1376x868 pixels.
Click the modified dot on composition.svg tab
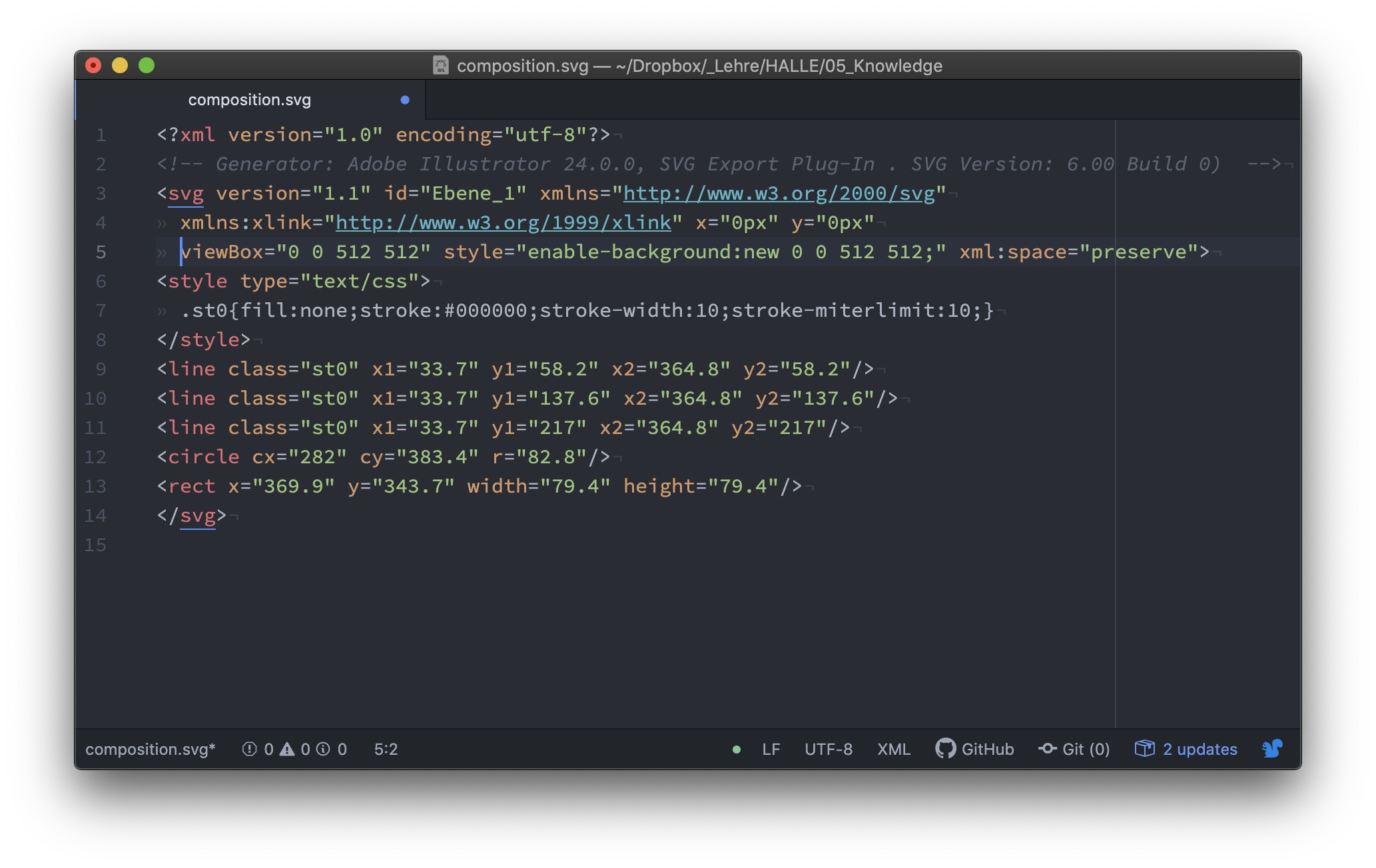pos(405,100)
